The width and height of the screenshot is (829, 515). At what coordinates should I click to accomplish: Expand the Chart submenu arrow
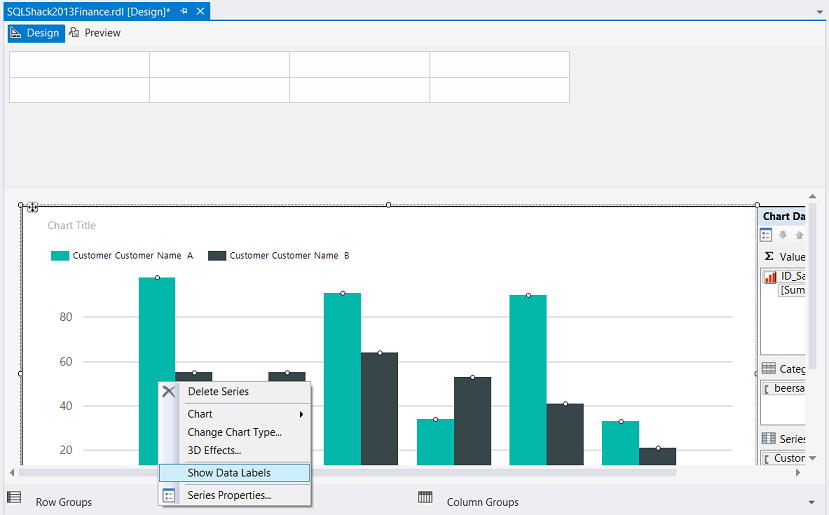pyautogui.click(x=301, y=414)
